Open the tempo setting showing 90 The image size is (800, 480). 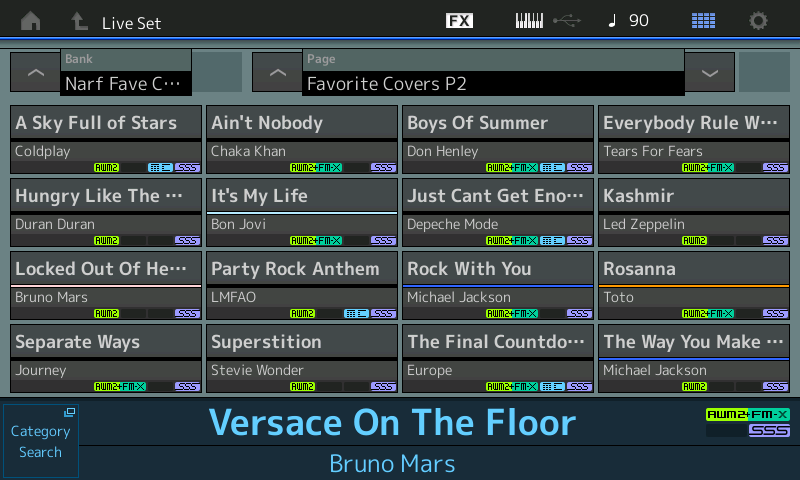click(628, 21)
